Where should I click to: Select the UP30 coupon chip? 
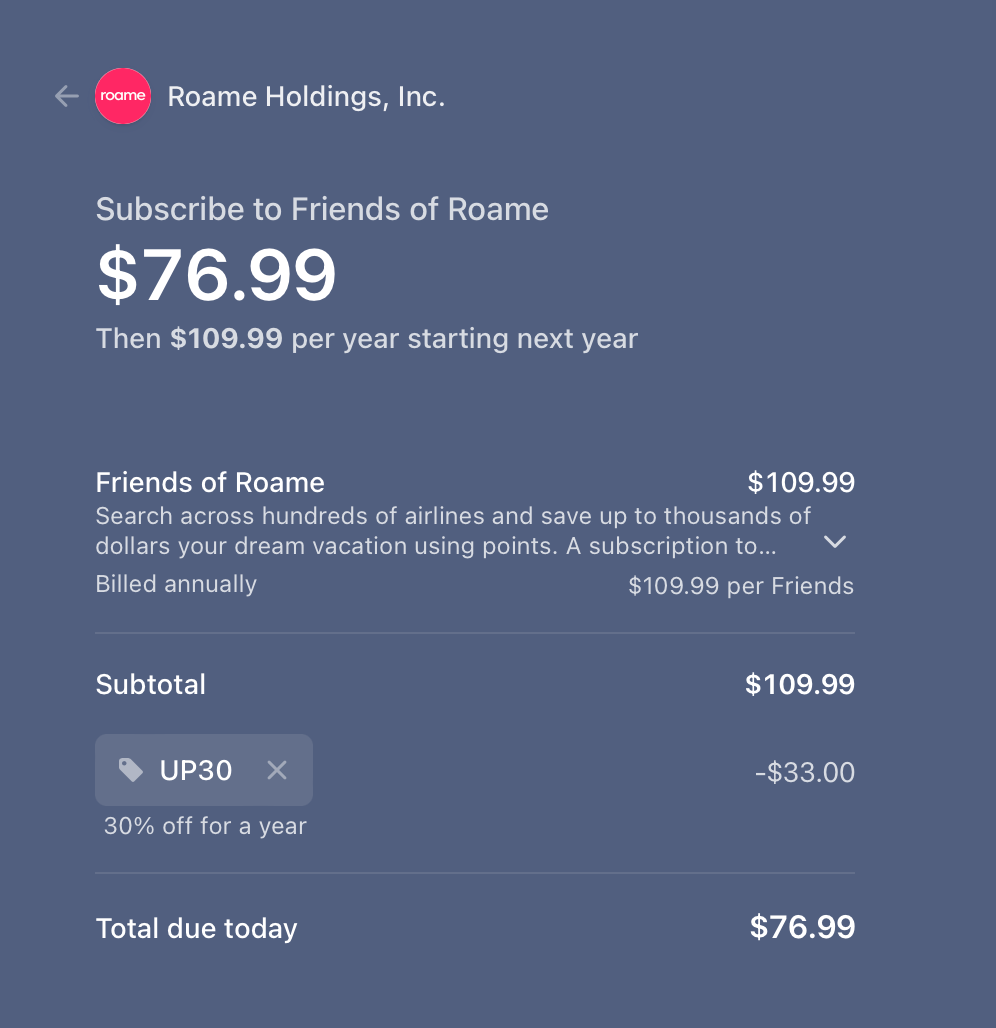pyautogui.click(x=195, y=769)
